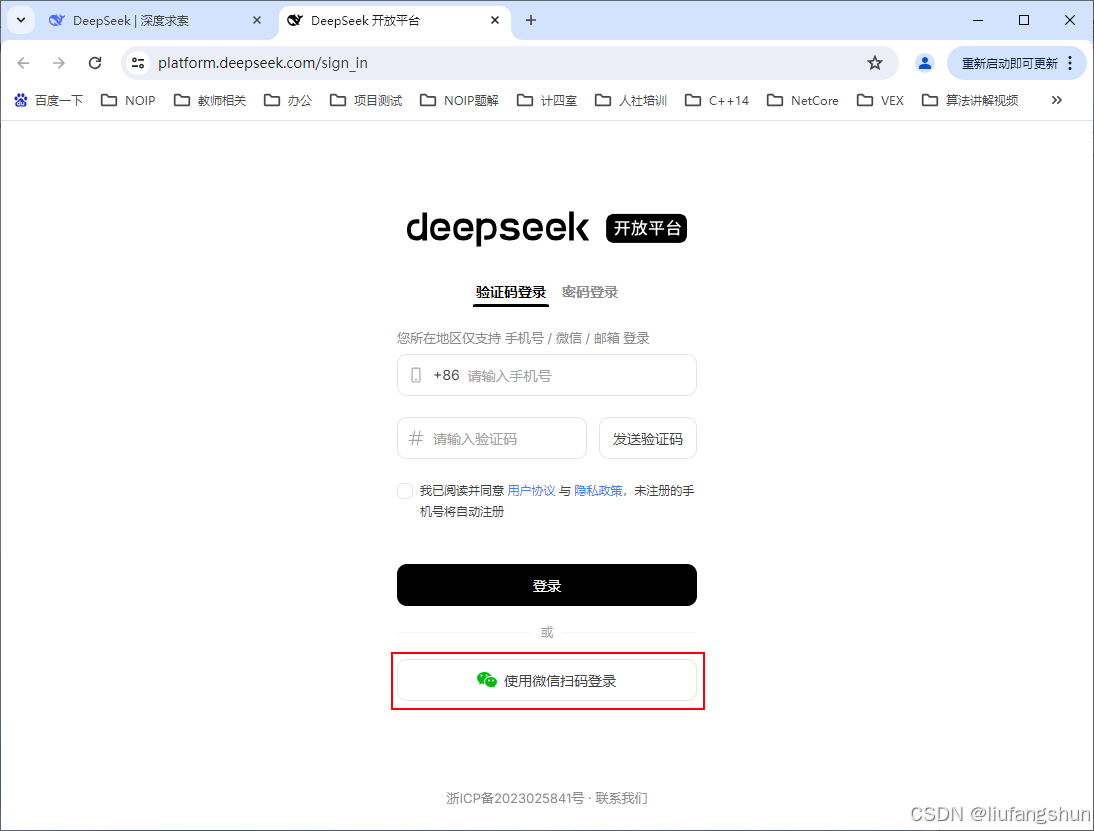Open the 计四室 bookmark folder
This screenshot has height=831, width=1094.
[x=547, y=100]
